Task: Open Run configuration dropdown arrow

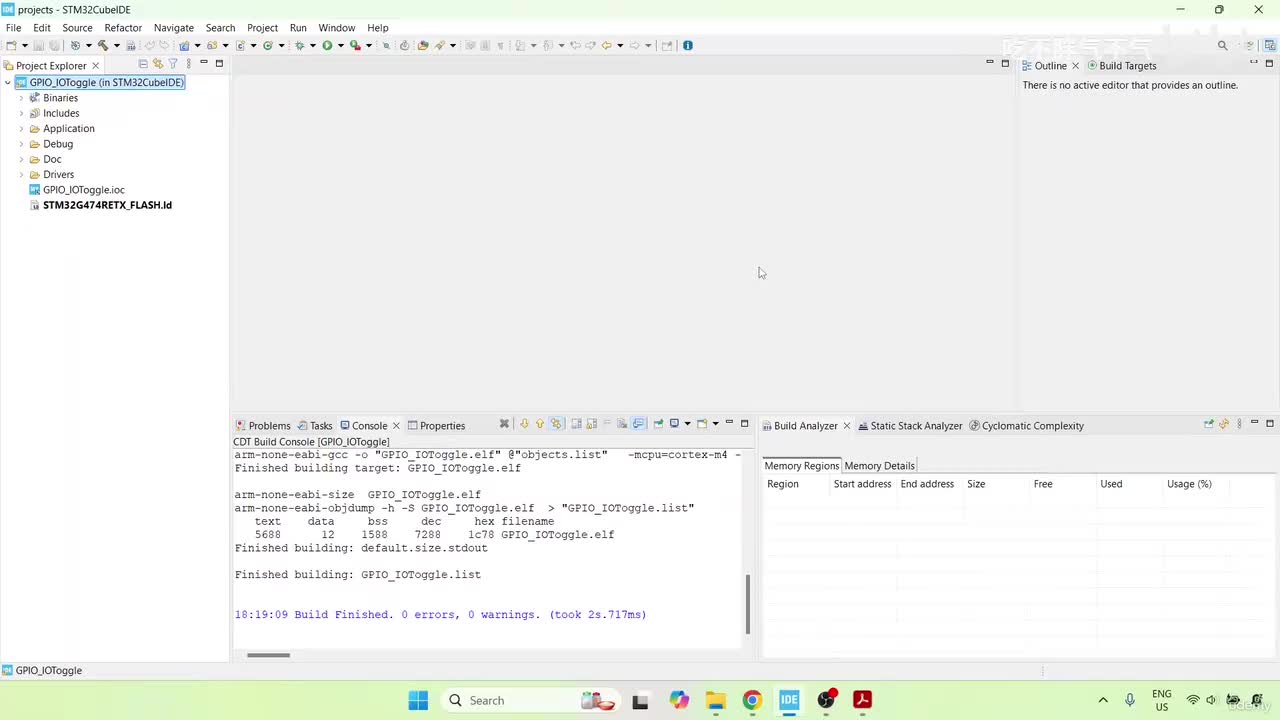Action: click(340, 45)
